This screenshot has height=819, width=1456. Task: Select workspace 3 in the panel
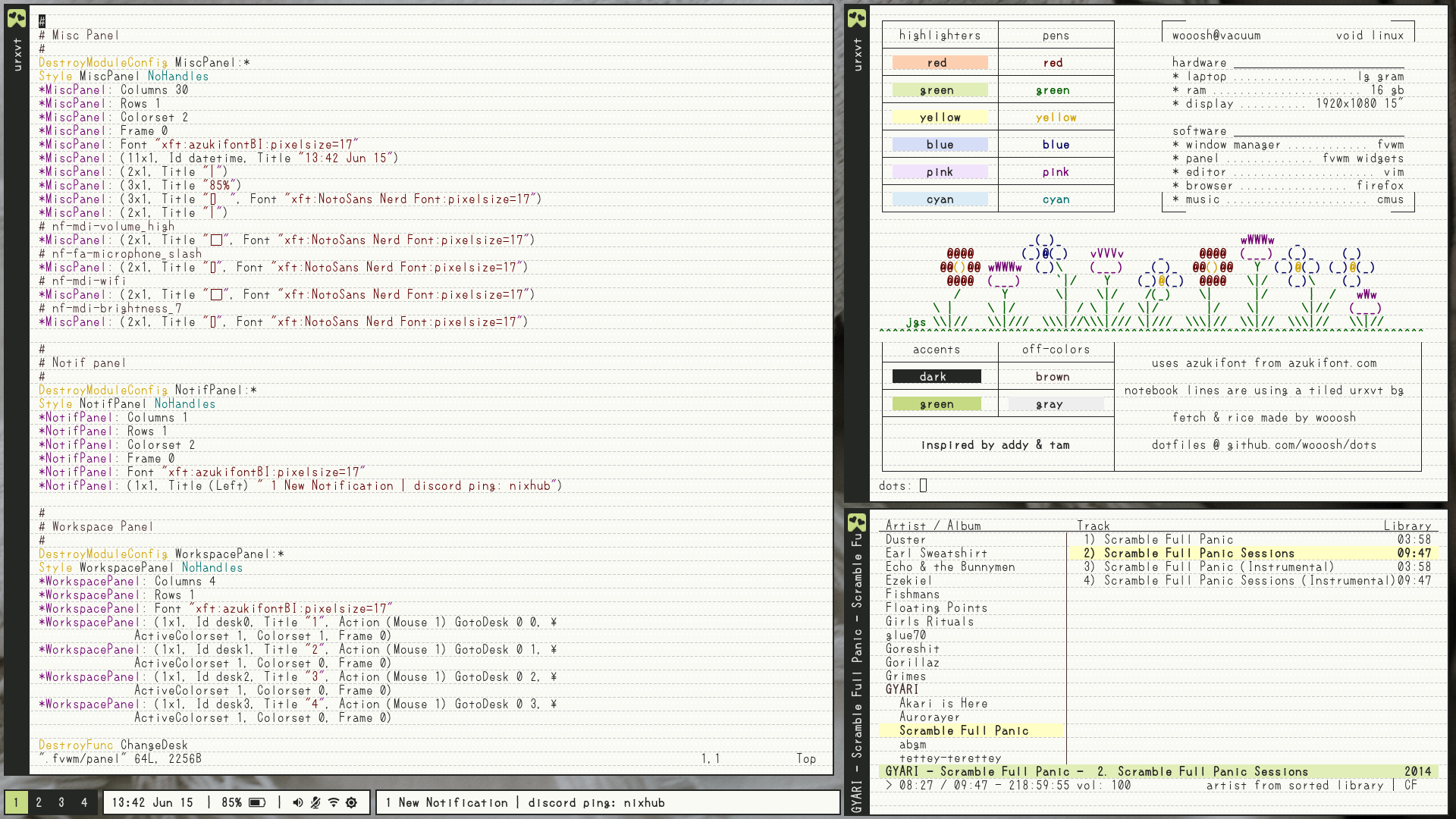pyautogui.click(x=61, y=802)
